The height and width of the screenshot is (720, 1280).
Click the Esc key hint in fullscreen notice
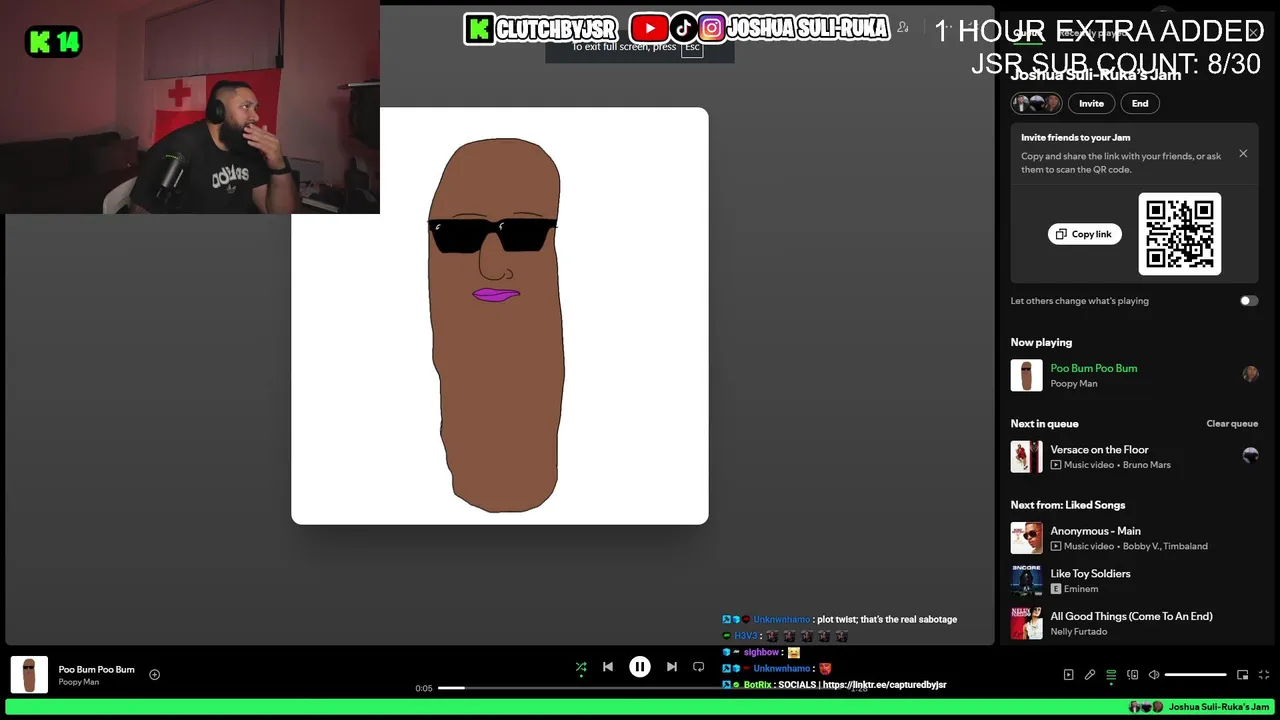[692, 47]
